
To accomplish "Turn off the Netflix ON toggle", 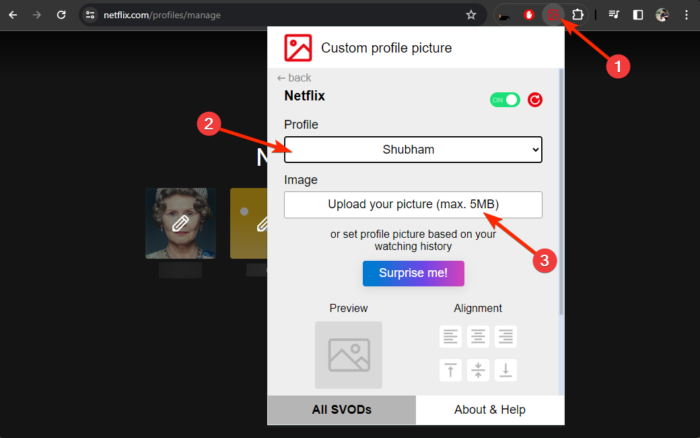I will coord(505,100).
